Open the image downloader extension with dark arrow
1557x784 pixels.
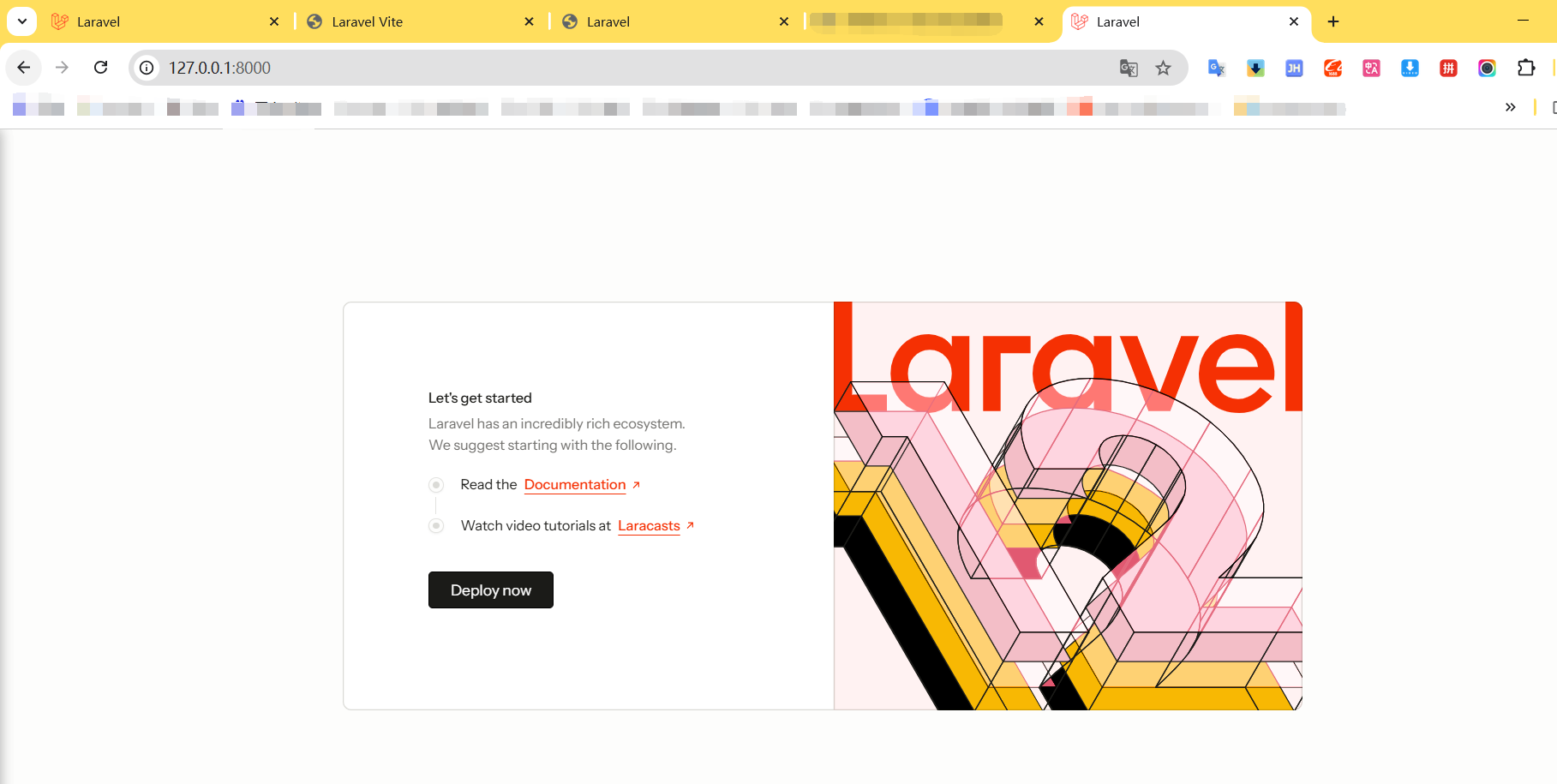click(x=1255, y=68)
